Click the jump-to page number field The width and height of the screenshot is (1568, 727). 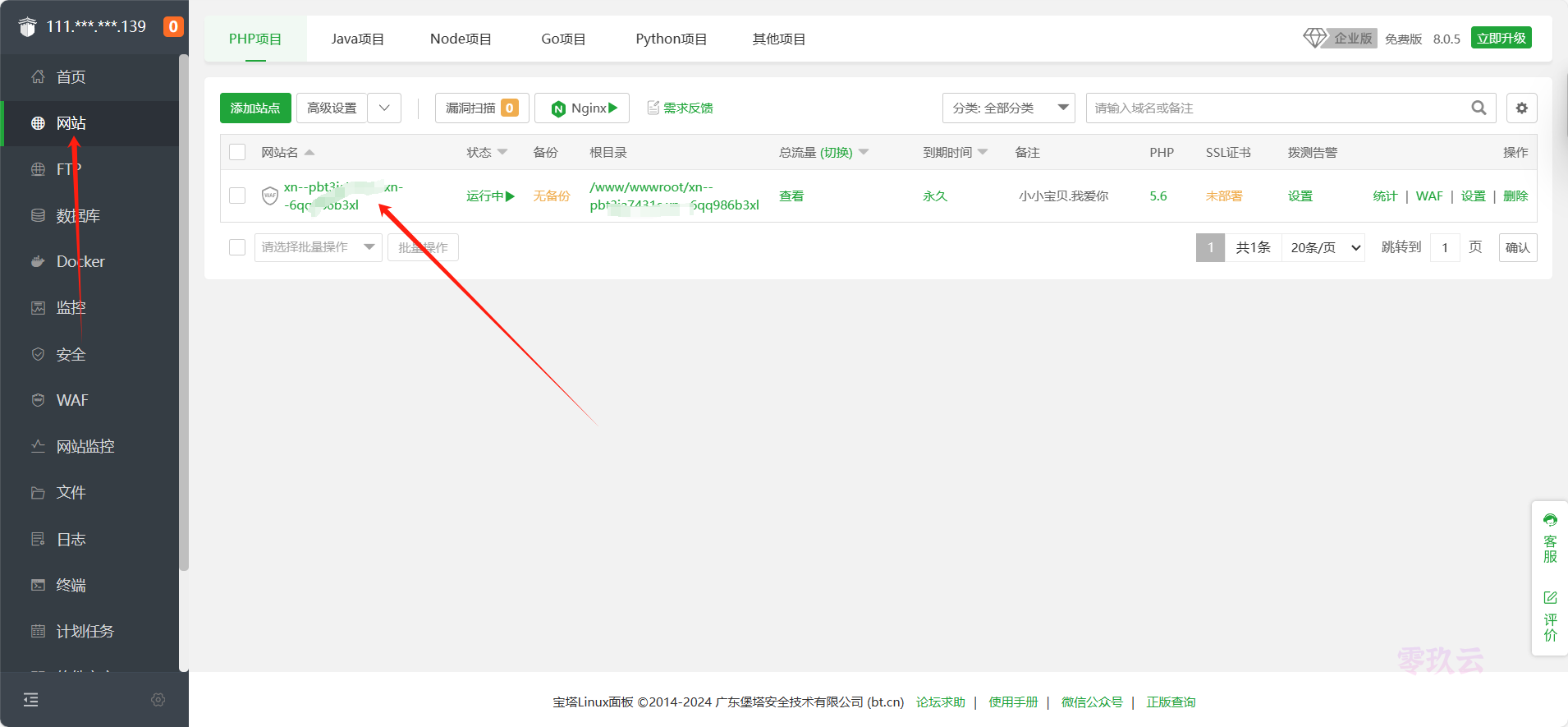tap(1445, 247)
